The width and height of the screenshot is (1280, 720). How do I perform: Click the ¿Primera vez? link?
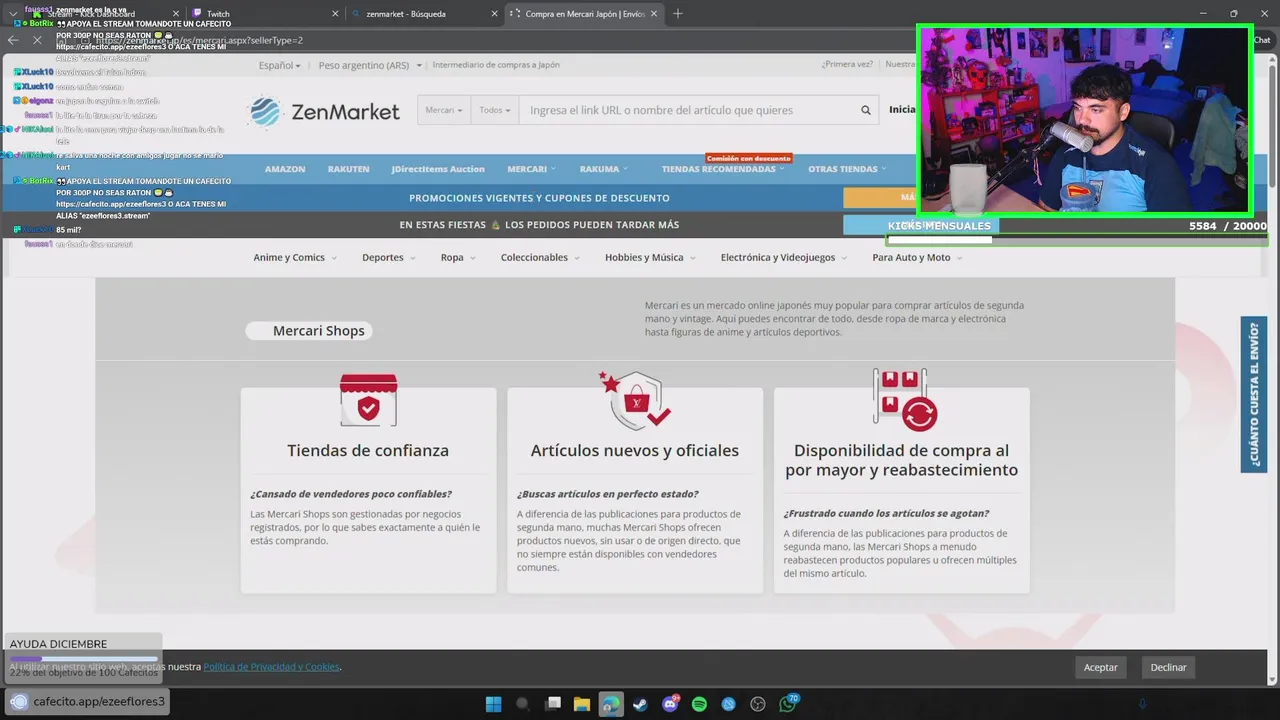point(847,64)
